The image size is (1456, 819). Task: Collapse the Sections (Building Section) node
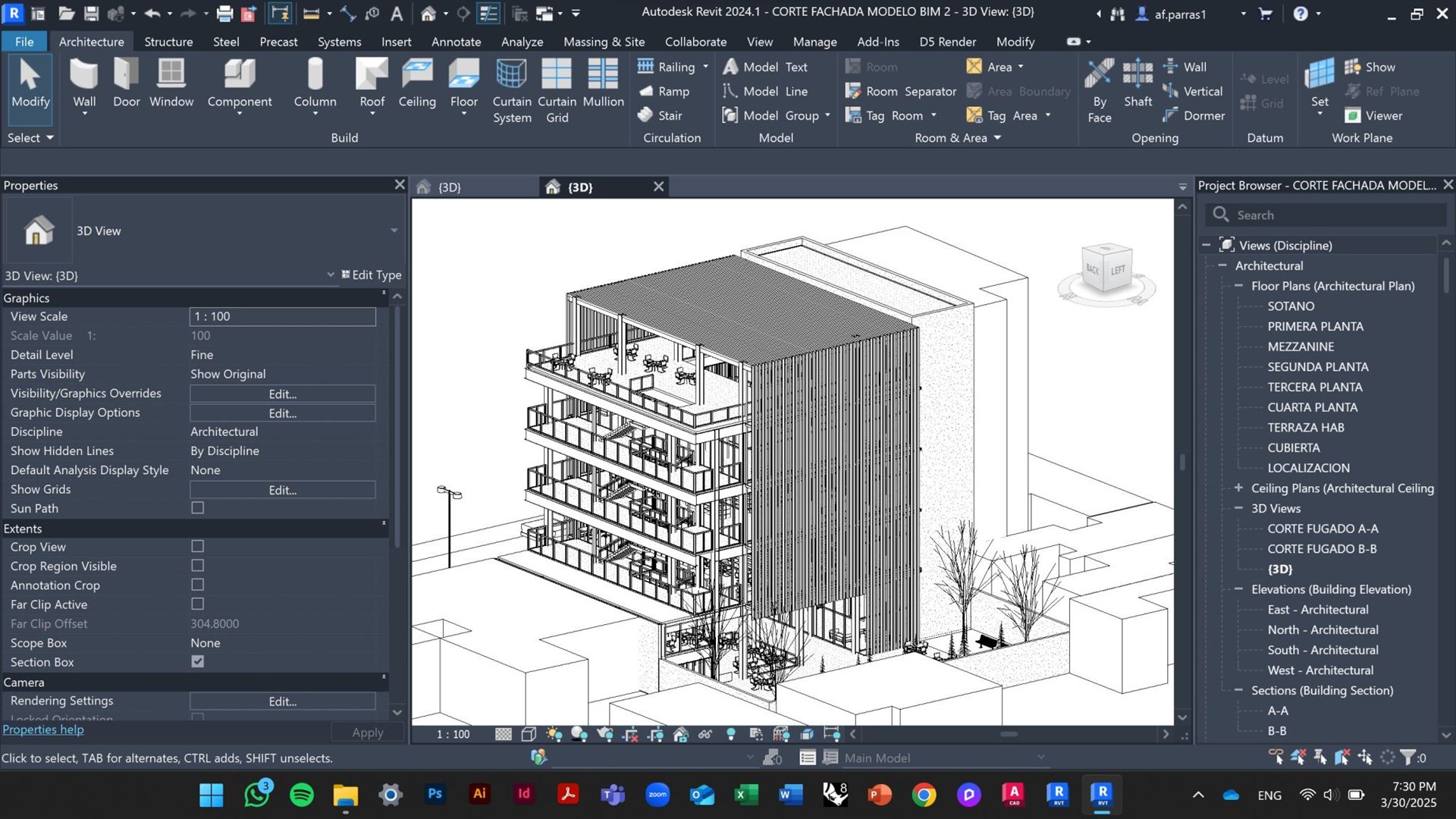(1238, 690)
